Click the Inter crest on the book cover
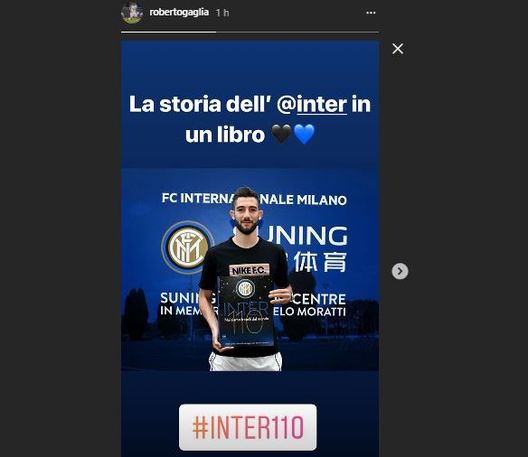This screenshot has width=528, height=457. (x=245, y=289)
